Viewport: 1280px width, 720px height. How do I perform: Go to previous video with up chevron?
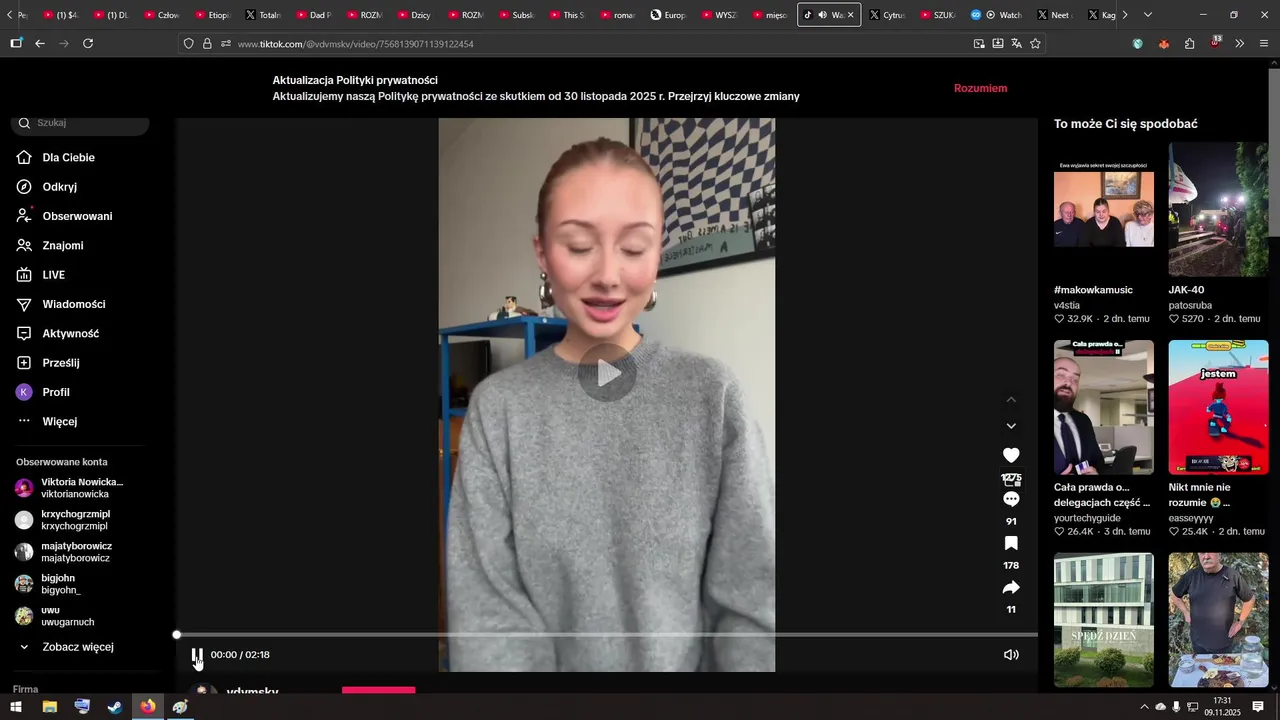1011,399
